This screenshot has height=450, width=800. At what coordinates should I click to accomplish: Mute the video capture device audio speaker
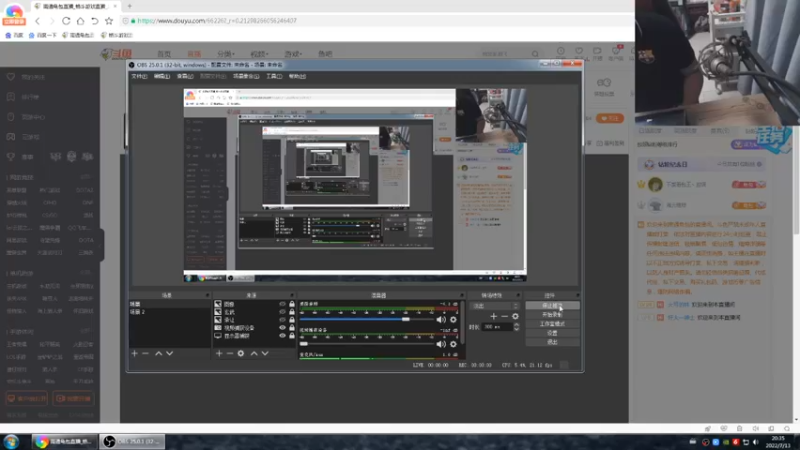(441, 344)
